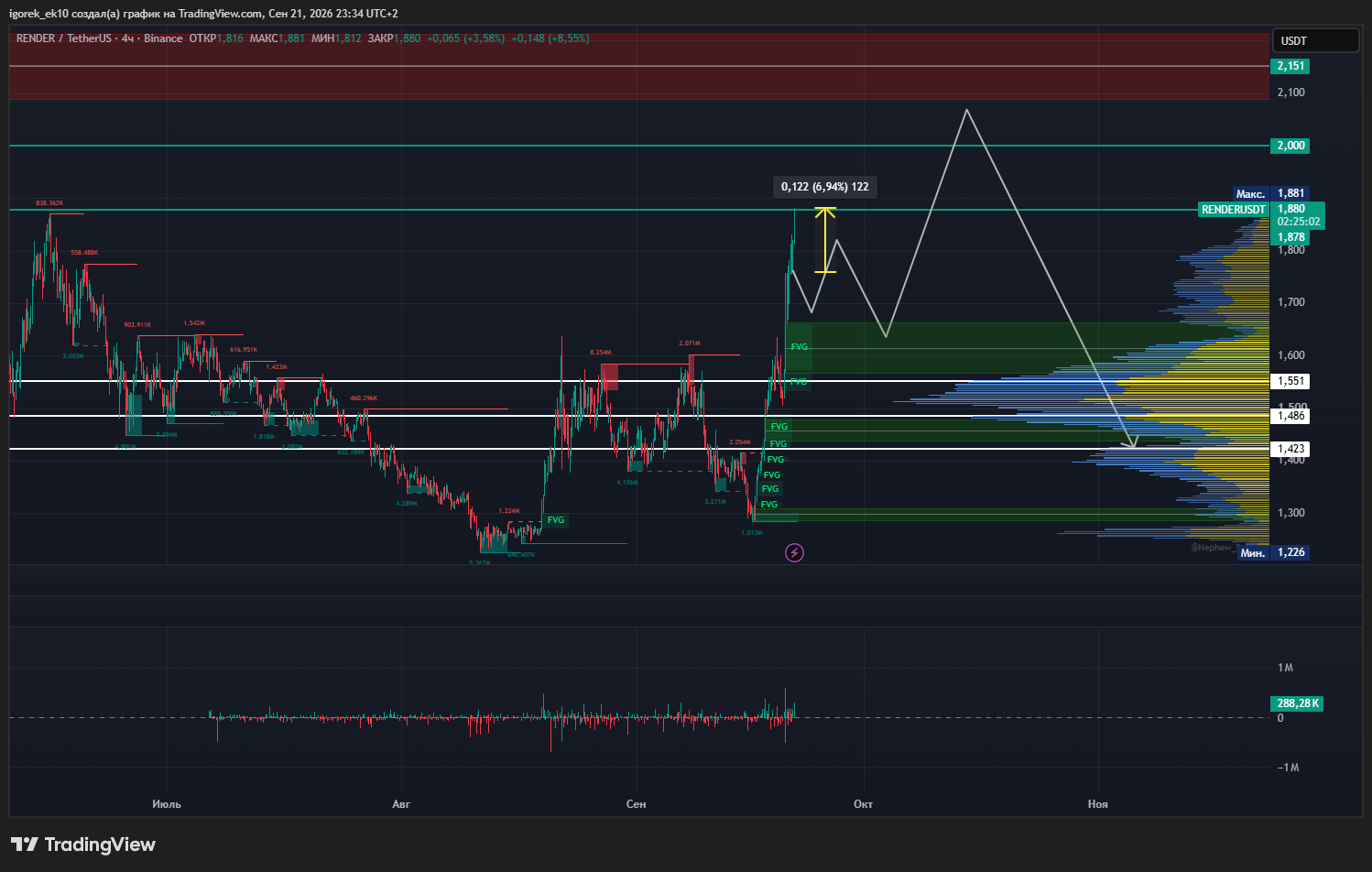Image resolution: width=1372 pixels, height=872 pixels.
Task: Click the RENDERUSDT symbol price tag
Action: point(1233,210)
